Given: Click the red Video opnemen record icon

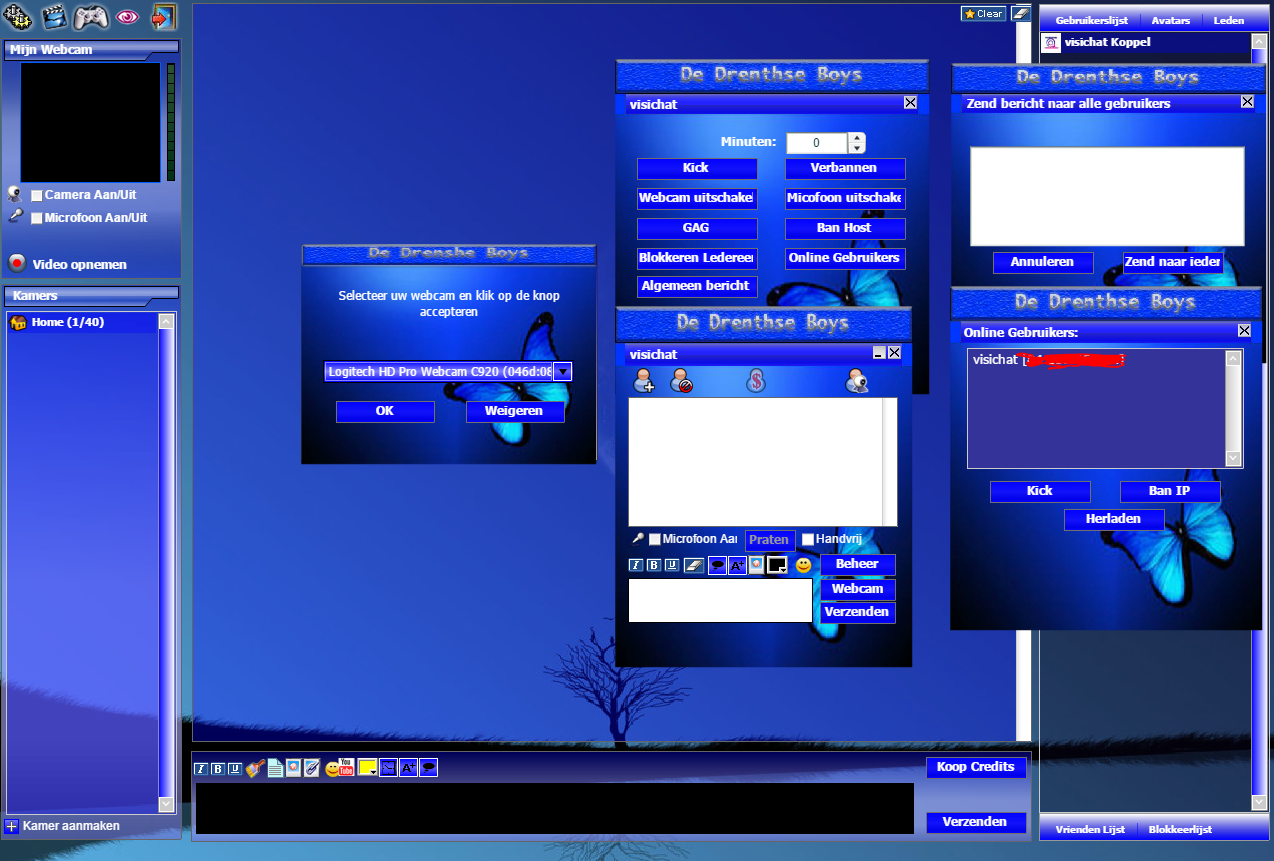Looking at the screenshot, I should coord(17,264).
